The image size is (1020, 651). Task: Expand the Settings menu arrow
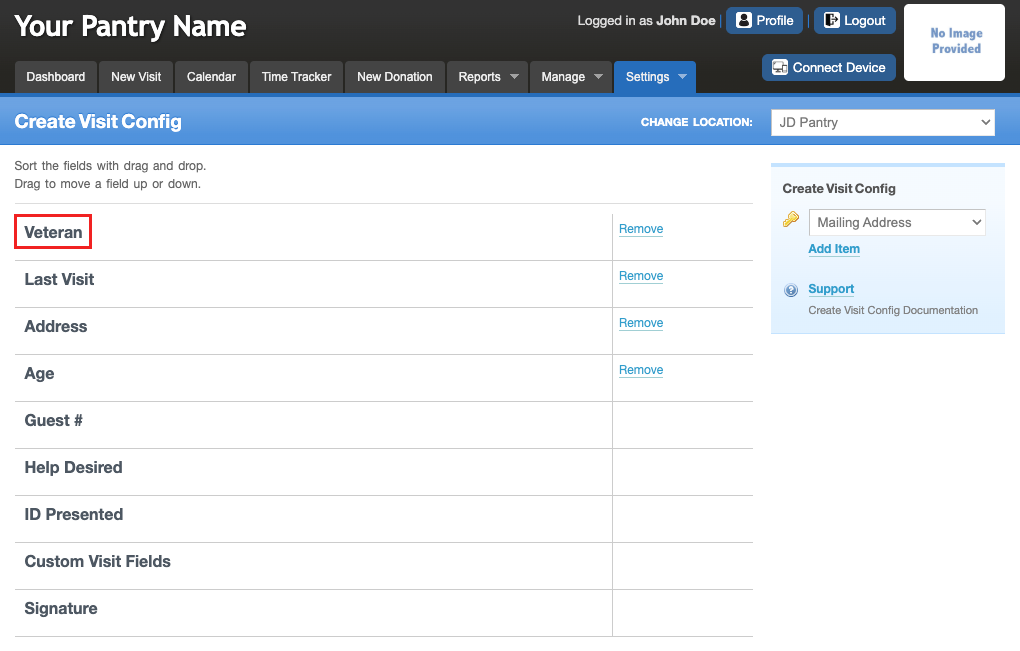click(x=682, y=77)
